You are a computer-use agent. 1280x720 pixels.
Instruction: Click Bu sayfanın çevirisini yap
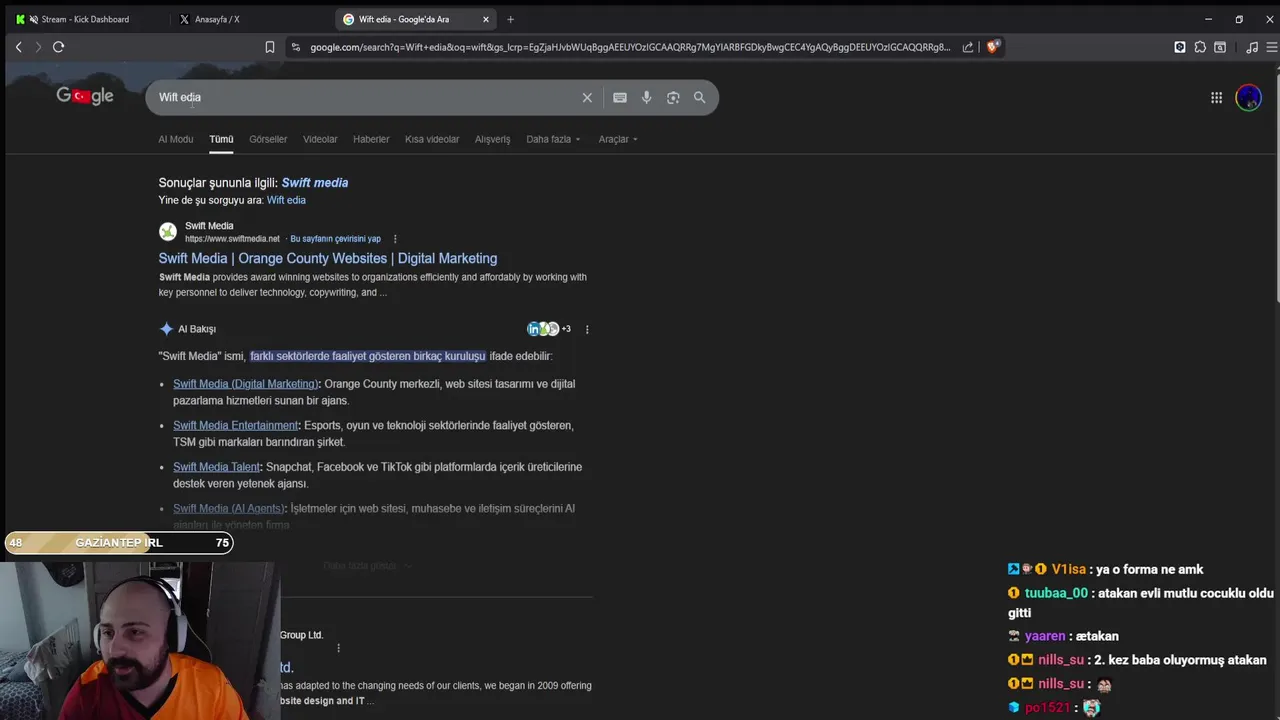point(335,239)
